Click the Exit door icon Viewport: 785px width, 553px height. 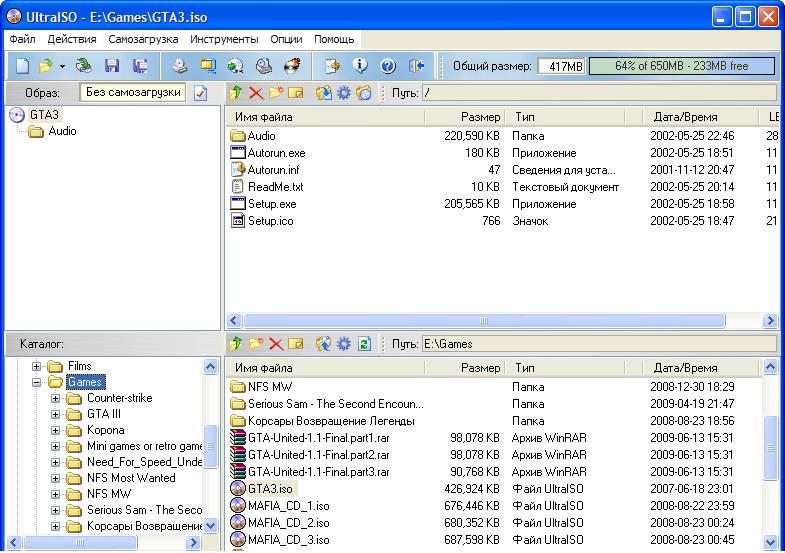[x=417, y=66]
